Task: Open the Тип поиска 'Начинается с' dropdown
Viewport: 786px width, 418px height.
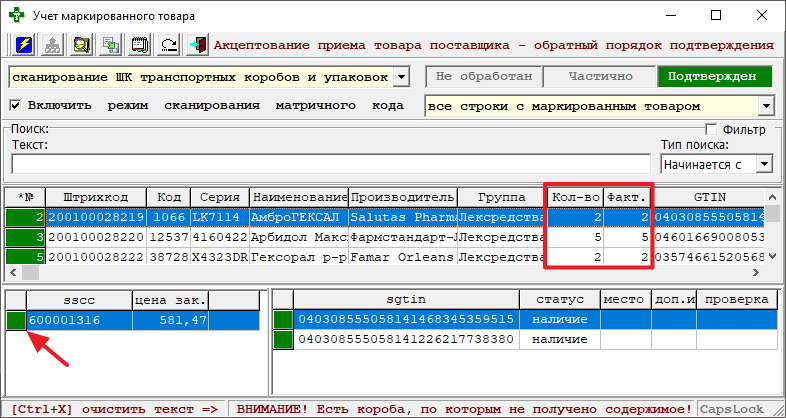Action: point(764,164)
